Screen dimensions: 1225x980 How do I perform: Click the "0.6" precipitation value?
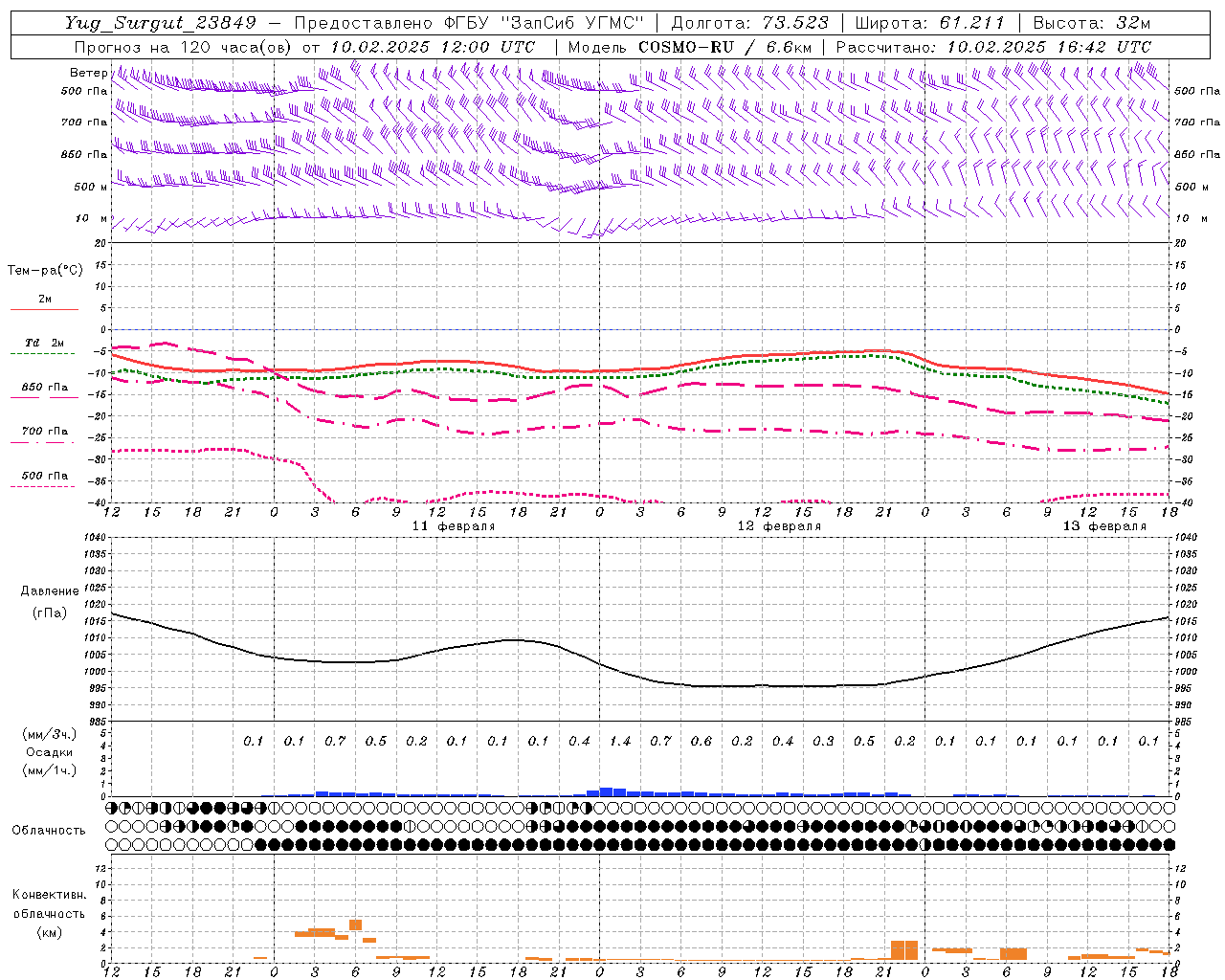click(702, 741)
